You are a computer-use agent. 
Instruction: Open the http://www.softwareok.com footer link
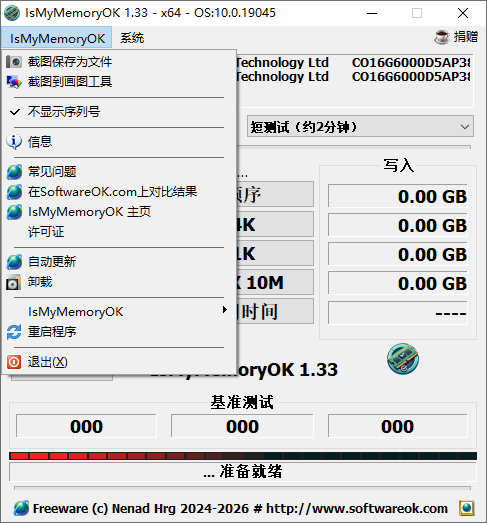pyautogui.click(x=357, y=508)
